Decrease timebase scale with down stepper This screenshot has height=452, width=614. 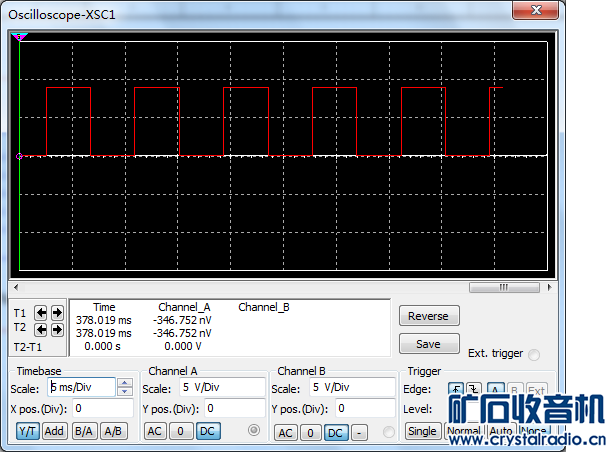point(125,391)
